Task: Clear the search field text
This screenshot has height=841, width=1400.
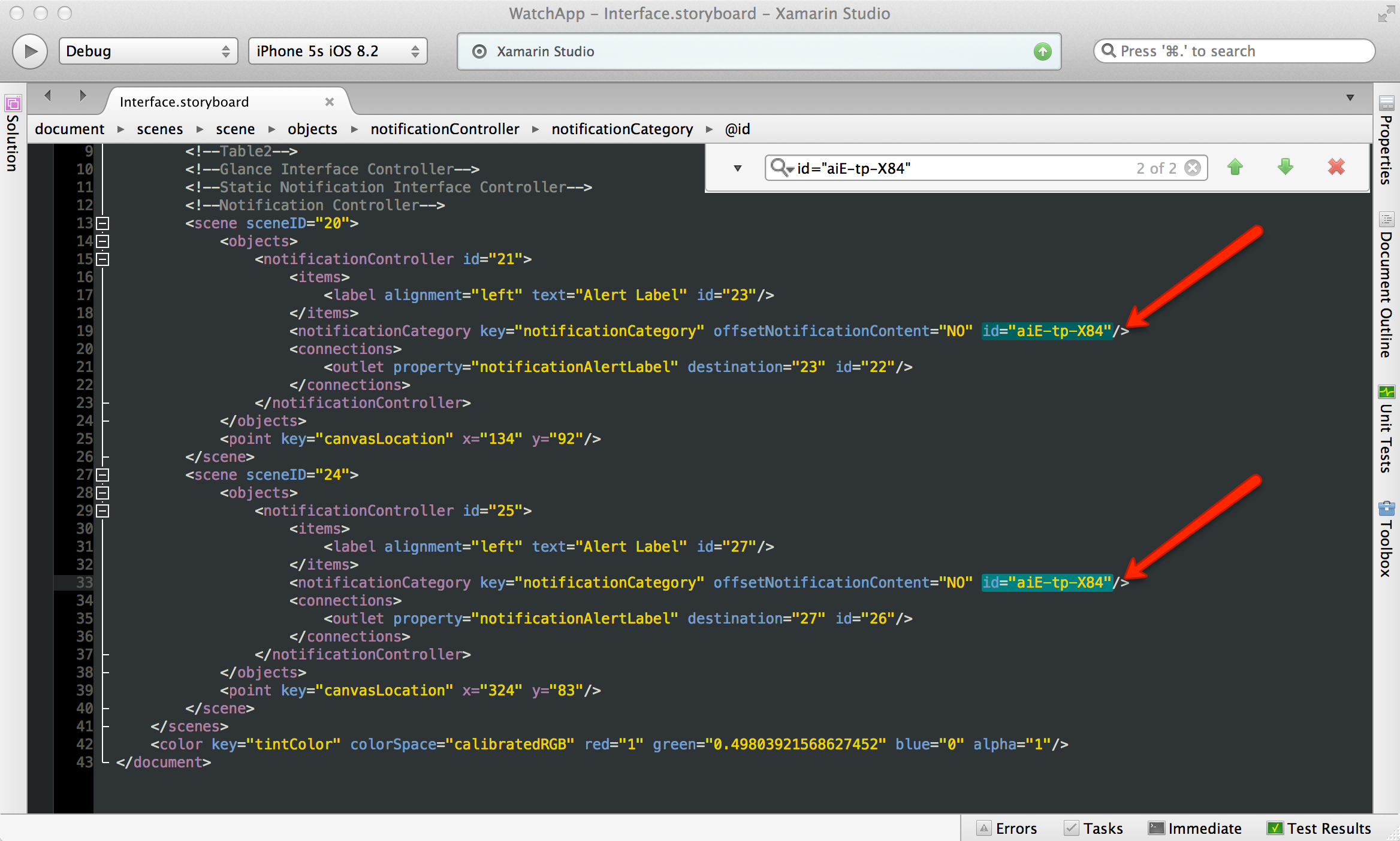Action: coord(1193,168)
